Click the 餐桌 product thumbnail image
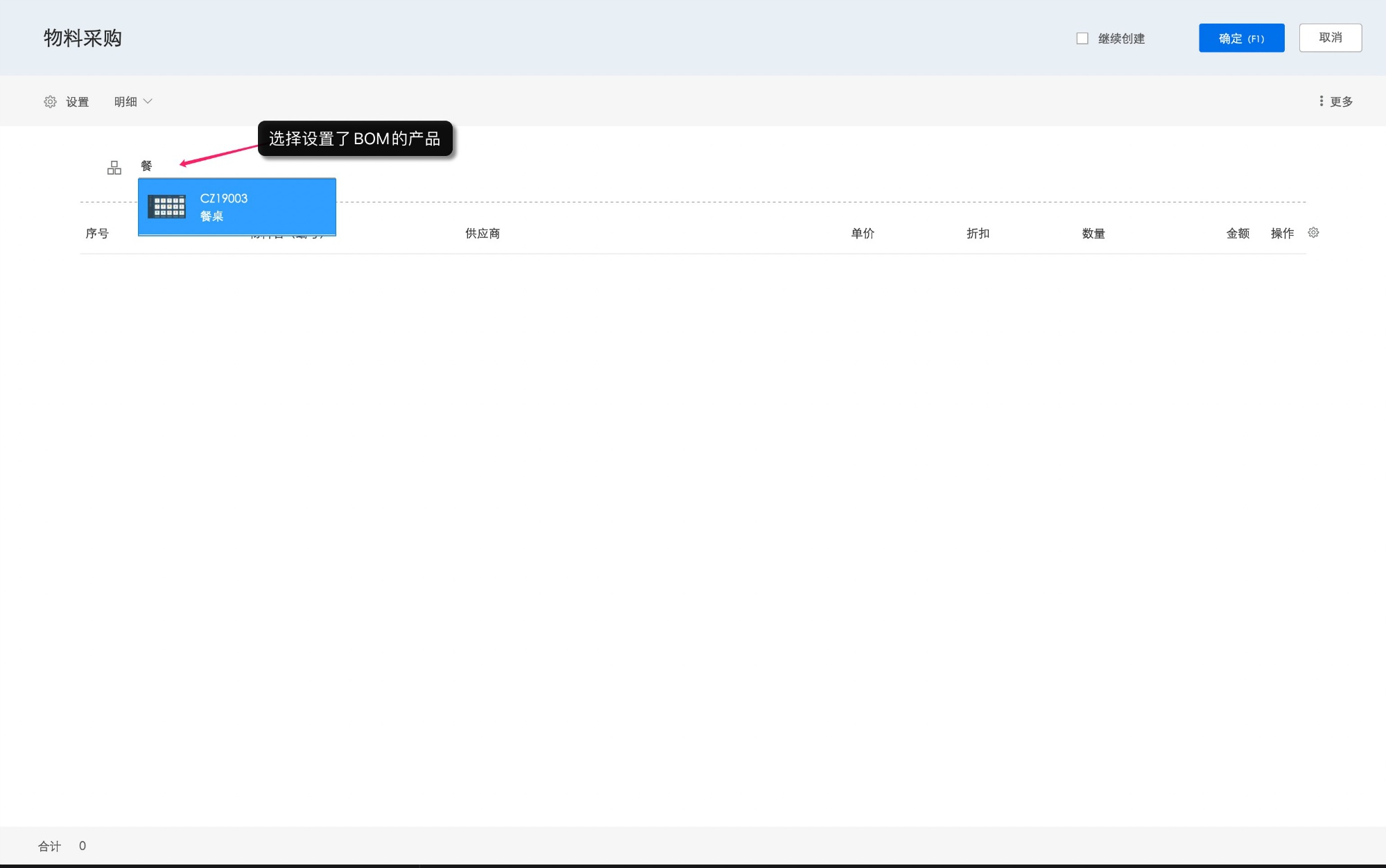The width and height of the screenshot is (1386, 868). [x=167, y=207]
